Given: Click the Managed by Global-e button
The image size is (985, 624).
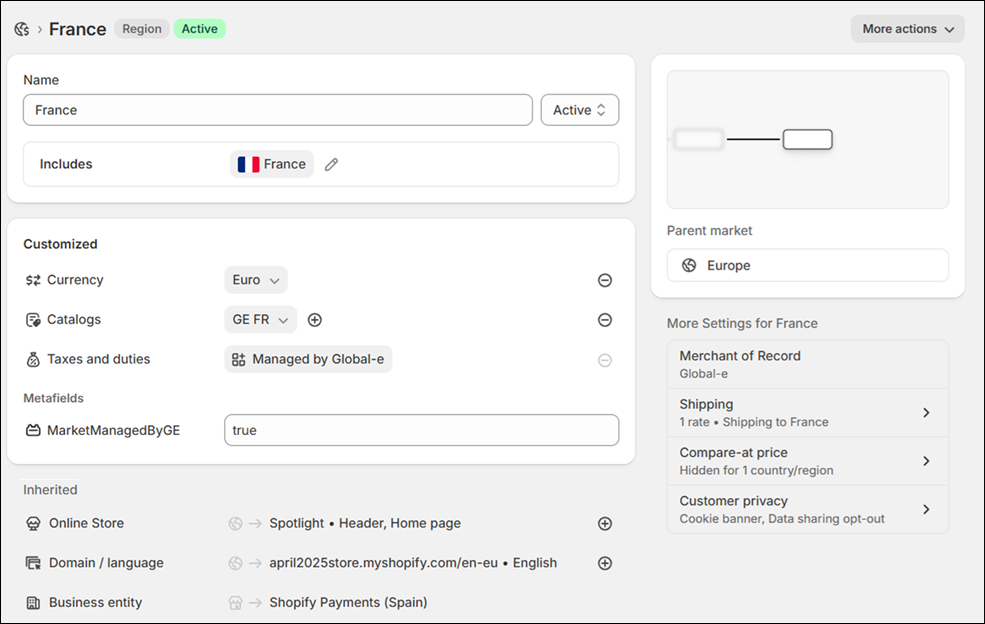Looking at the screenshot, I should coord(308,359).
